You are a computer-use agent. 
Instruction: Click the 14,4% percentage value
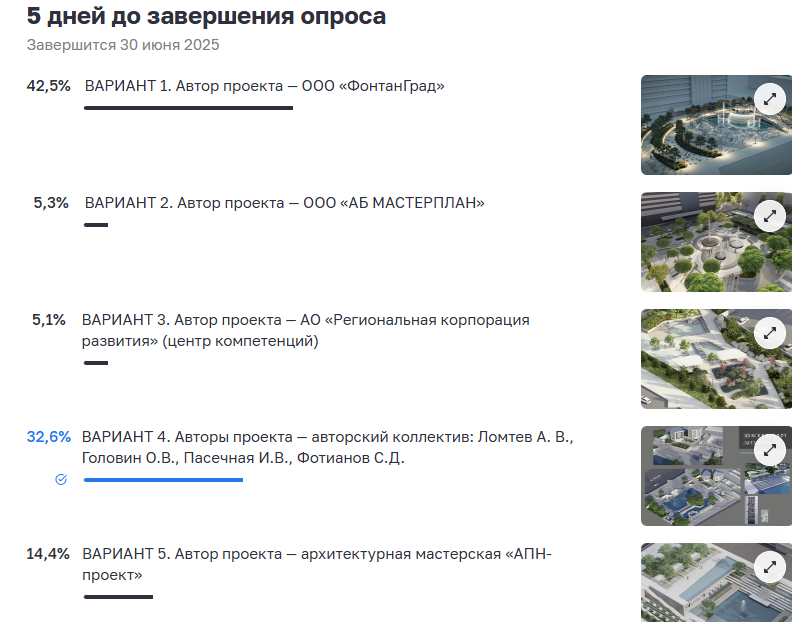point(48,554)
